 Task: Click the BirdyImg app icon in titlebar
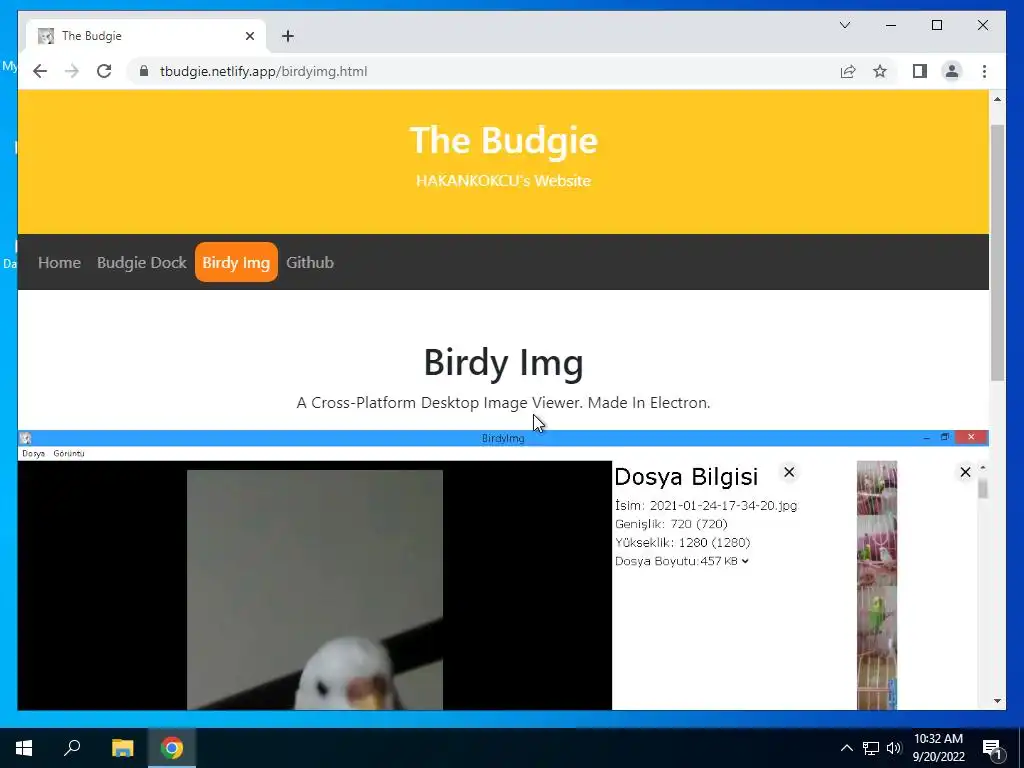(x=25, y=438)
